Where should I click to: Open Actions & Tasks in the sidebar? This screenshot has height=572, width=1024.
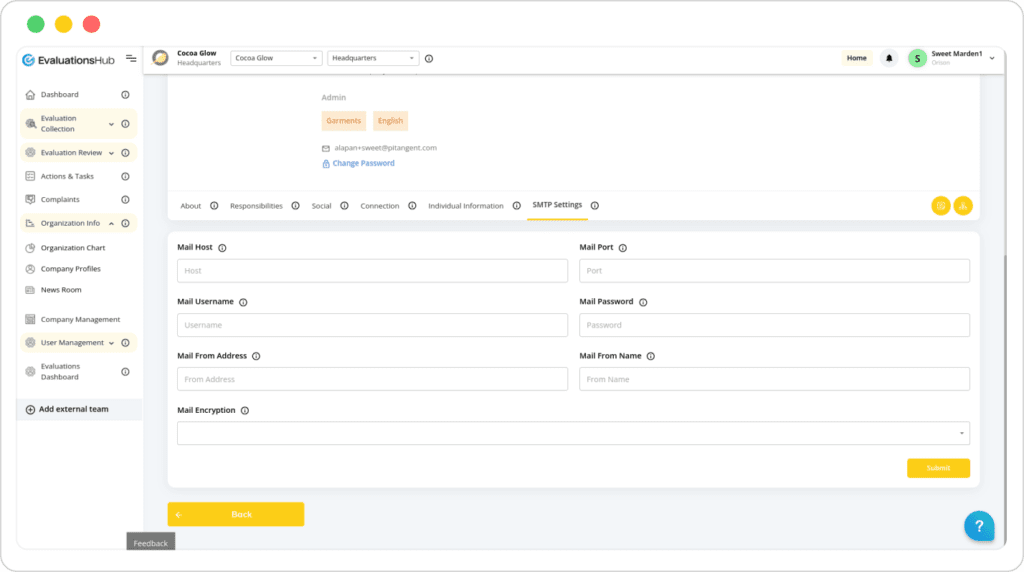tap(67, 176)
